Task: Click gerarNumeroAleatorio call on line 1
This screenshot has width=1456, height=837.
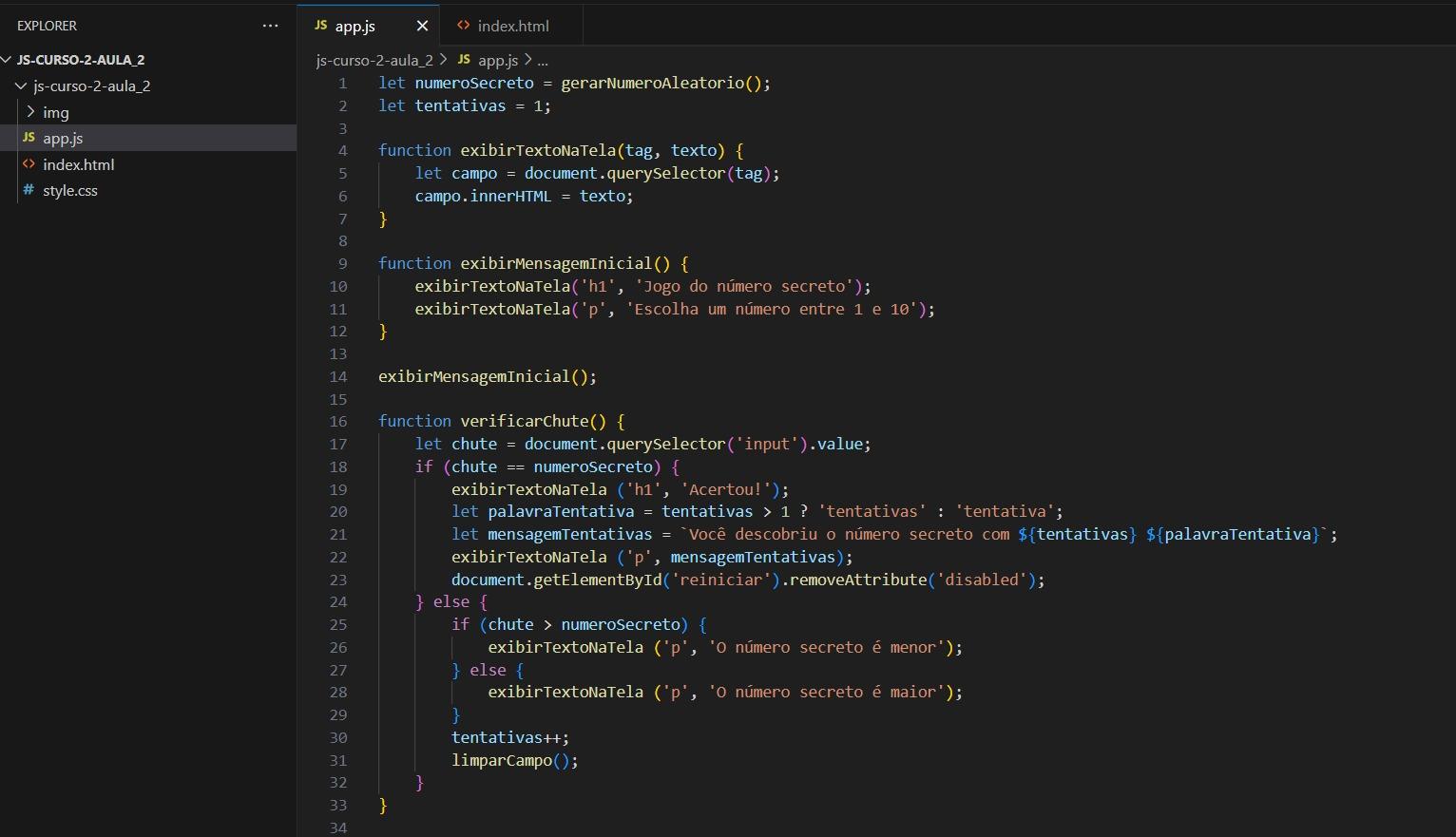Action: click(652, 83)
